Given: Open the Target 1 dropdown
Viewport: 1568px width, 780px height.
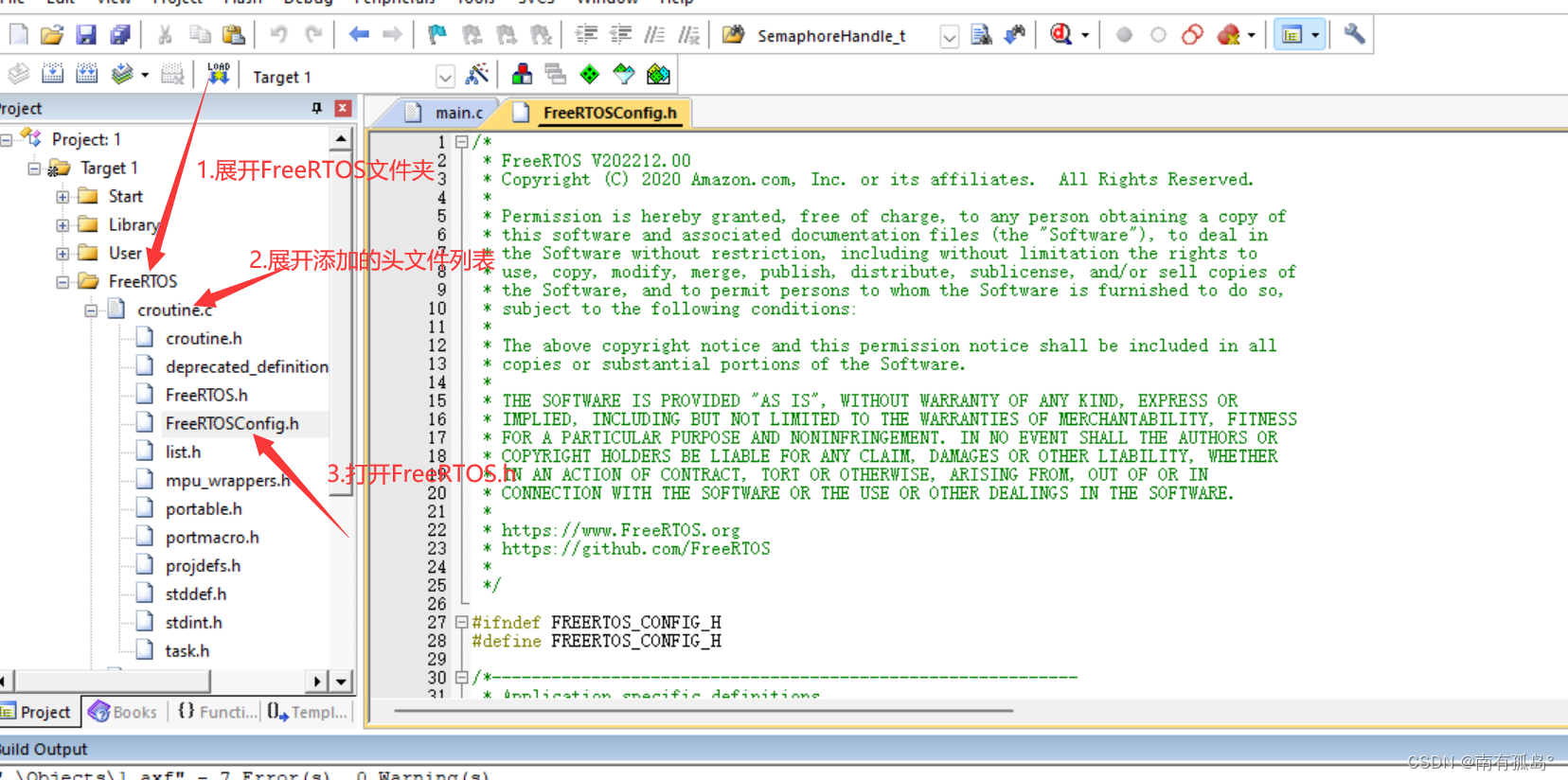Looking at the screenshot, I should tap(445, 77).
